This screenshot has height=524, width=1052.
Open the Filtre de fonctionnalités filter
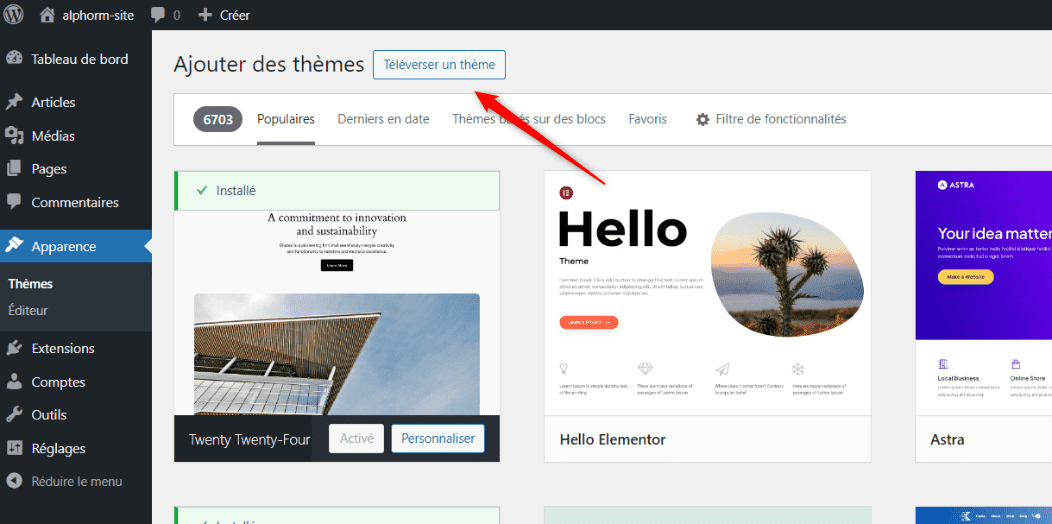(771, 119)
